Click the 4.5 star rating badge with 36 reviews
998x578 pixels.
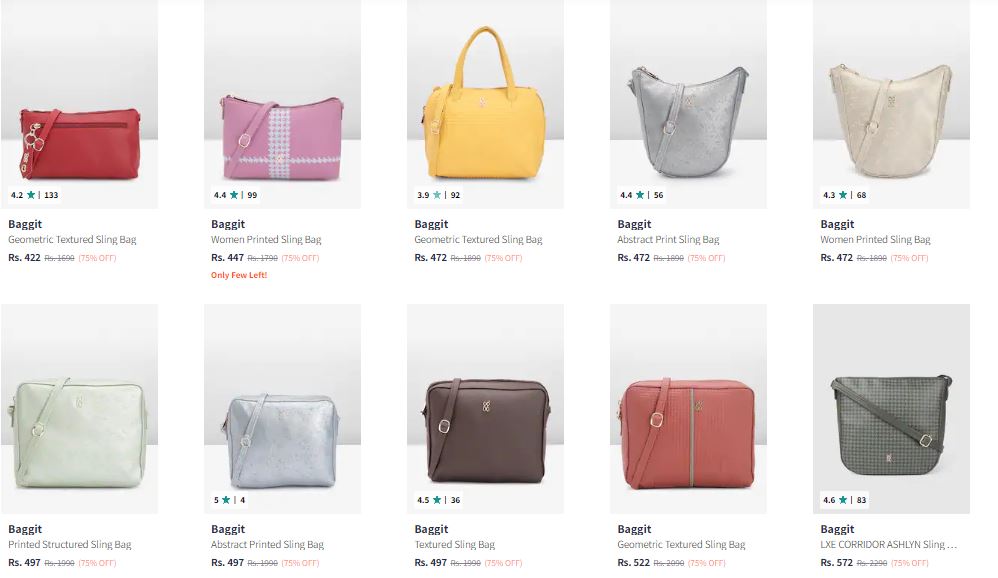click(x=439, y=500)
